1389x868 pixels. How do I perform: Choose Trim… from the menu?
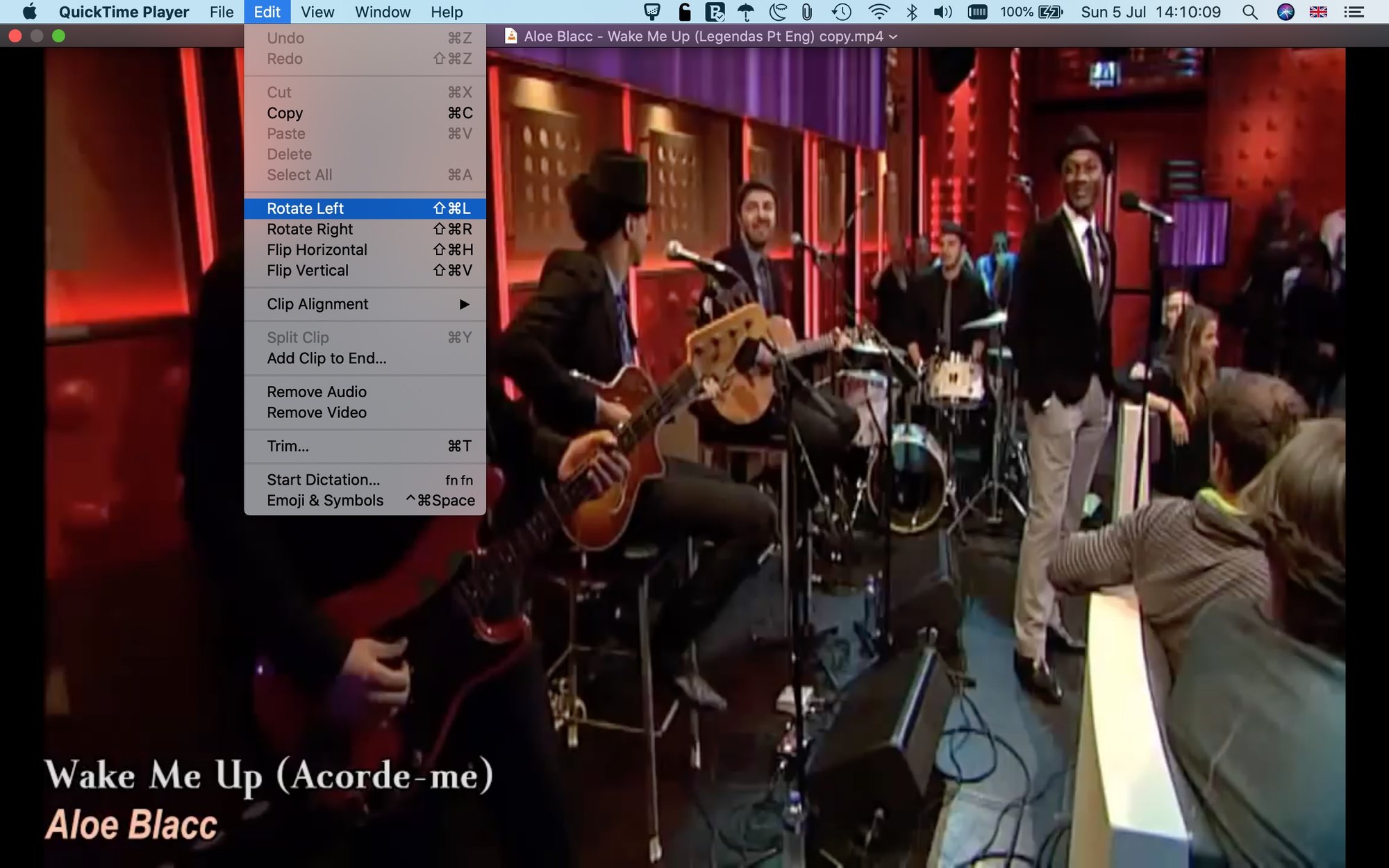(365, 446)
